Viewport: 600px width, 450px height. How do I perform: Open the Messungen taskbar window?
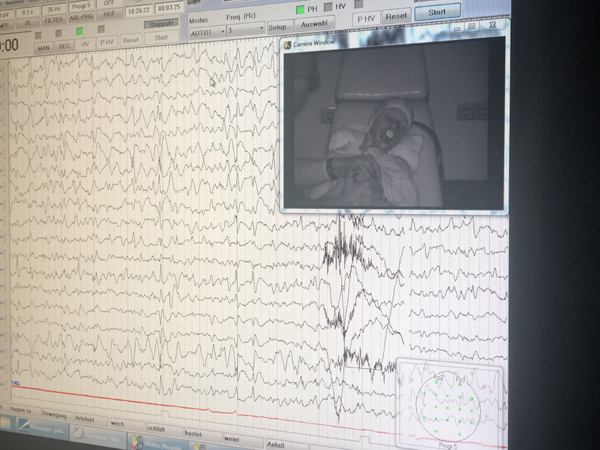pyautogui.click(x=42, y=428)
